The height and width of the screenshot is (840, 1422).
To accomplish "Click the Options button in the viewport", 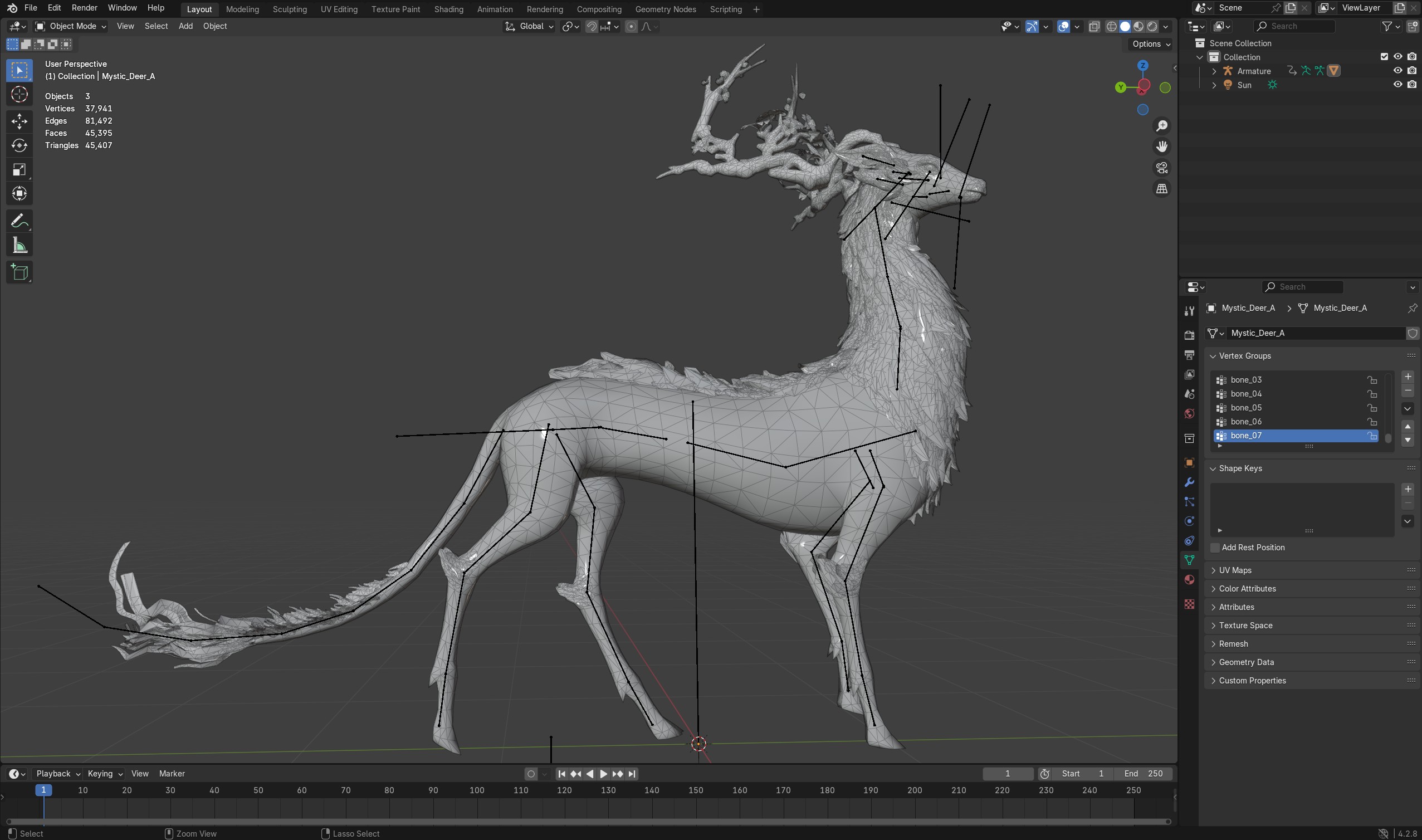I will 1150,44.
